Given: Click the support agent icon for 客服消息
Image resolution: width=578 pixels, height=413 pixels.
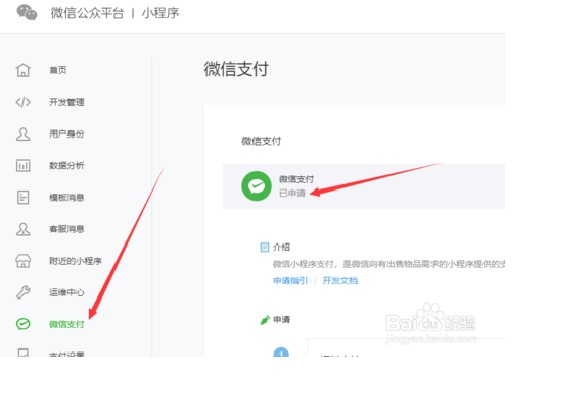Looking at the screenshot, I should [23, 229].
